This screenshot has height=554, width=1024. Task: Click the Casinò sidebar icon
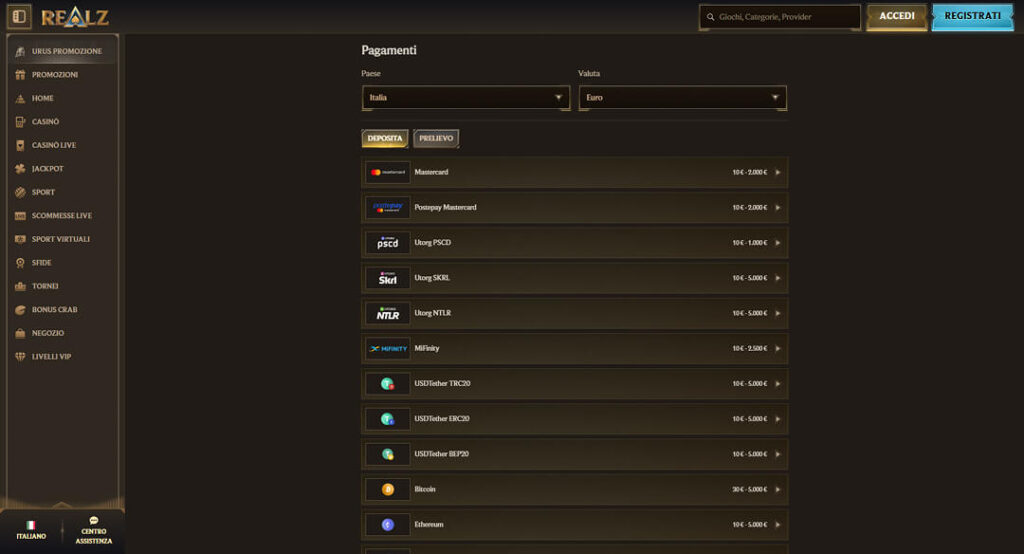click(x=20, y=122)
